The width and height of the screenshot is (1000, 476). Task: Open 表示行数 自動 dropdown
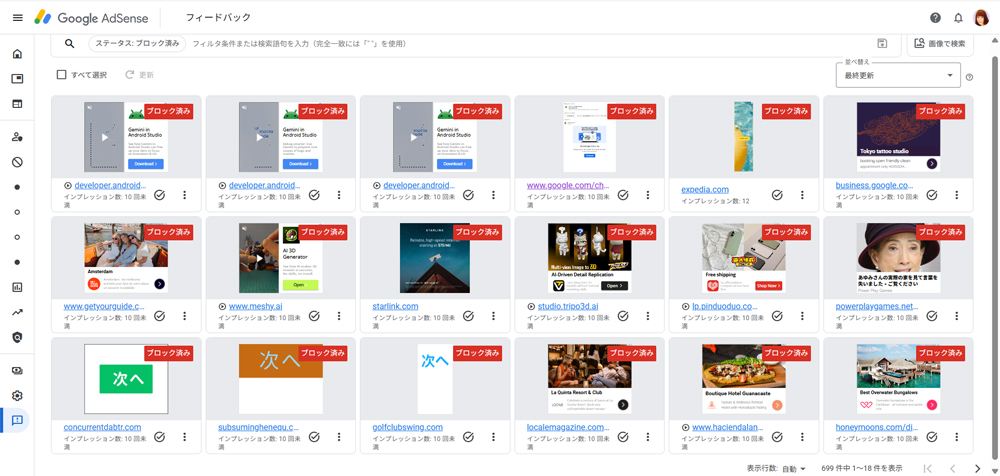click(x=793, y=468)
